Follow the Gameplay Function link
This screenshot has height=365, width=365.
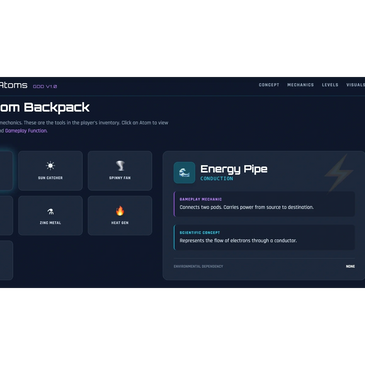tap(26, 131)
